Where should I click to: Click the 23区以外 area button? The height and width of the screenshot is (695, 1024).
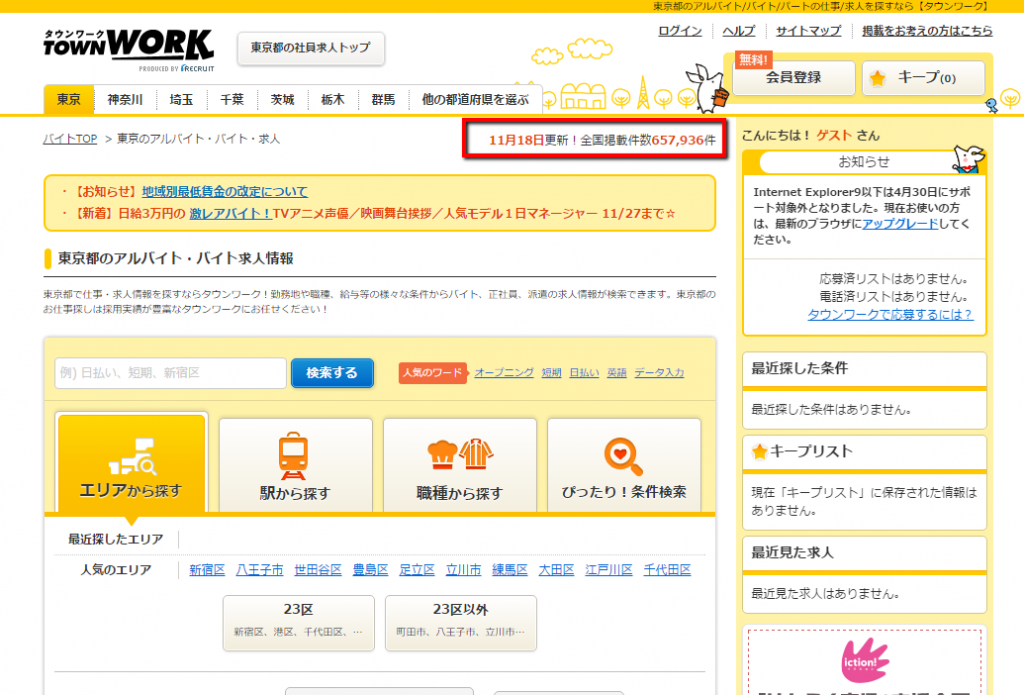click(x=460, y=622)
